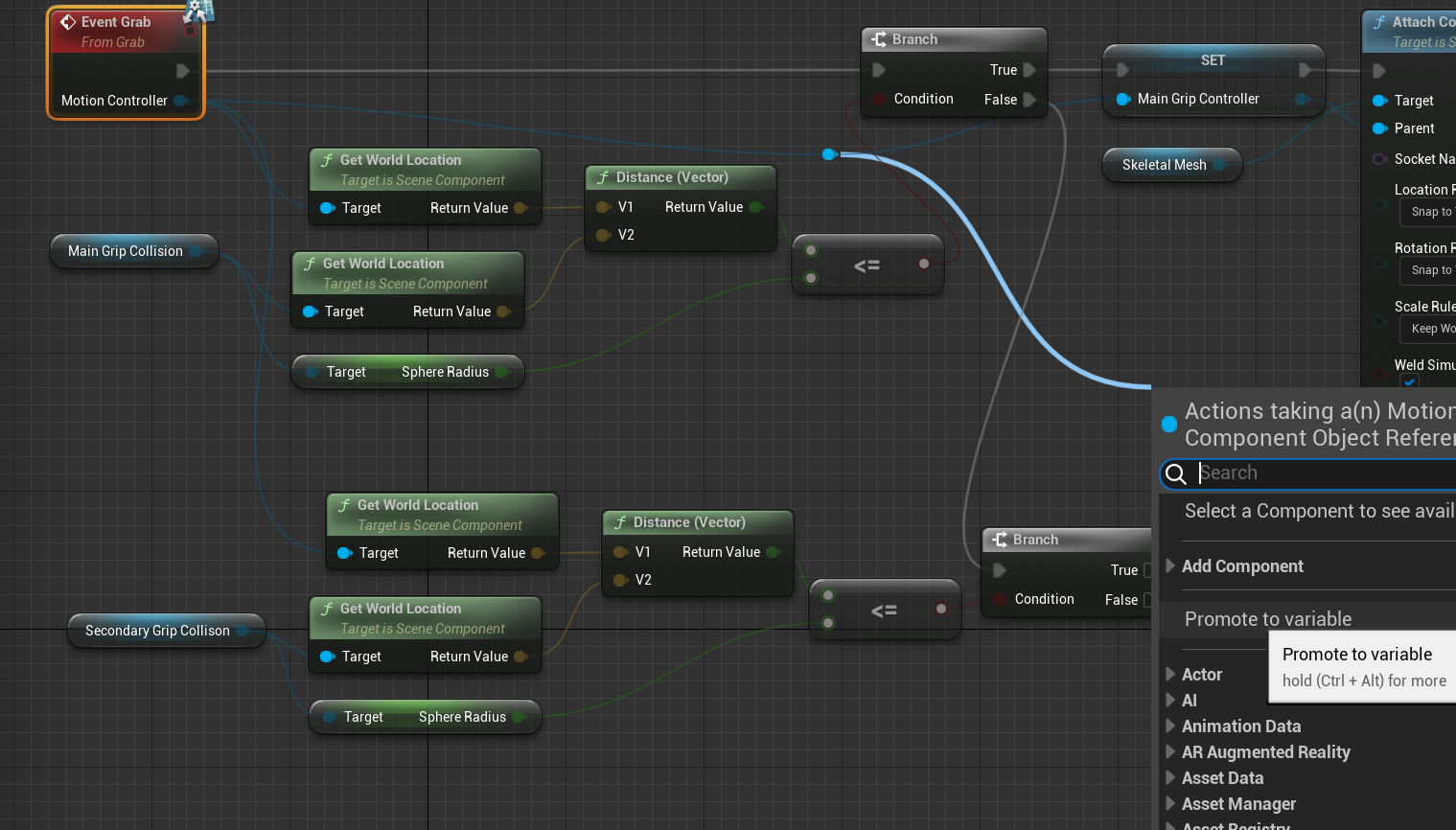Image resolution: width=1456 pixels, height=830 pixels.
Task: Click the diamond event icon beside Event Grab title
Action: (x=68, y=22)
